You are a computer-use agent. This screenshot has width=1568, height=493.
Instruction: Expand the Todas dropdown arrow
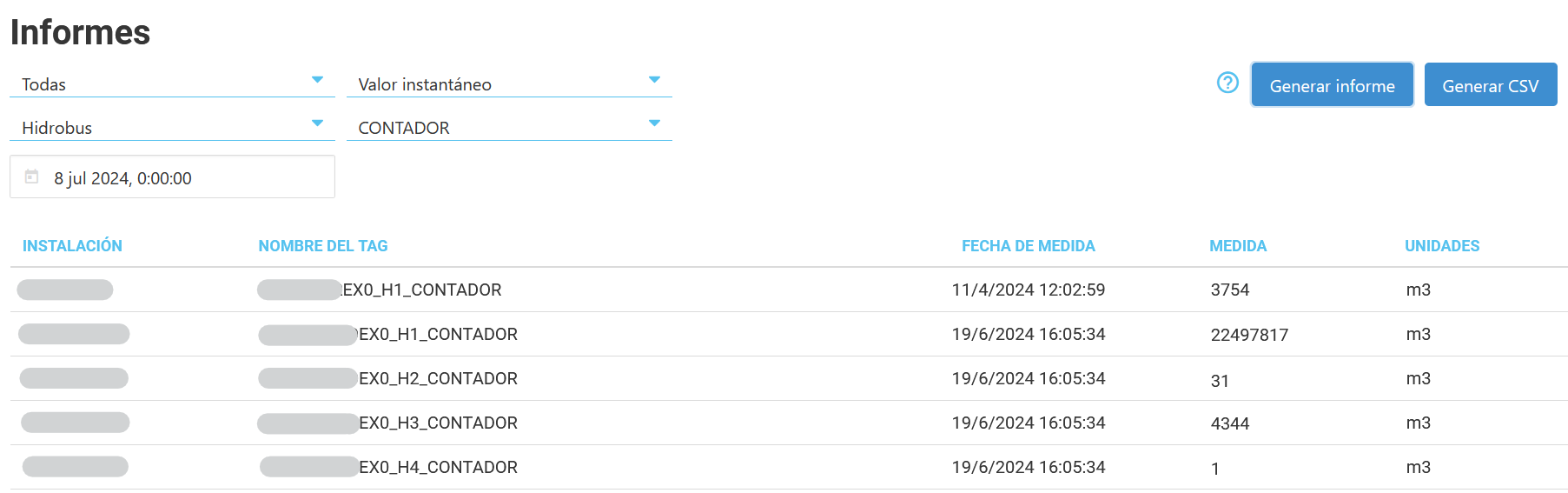pyautogui.click(x=317, y=80)
